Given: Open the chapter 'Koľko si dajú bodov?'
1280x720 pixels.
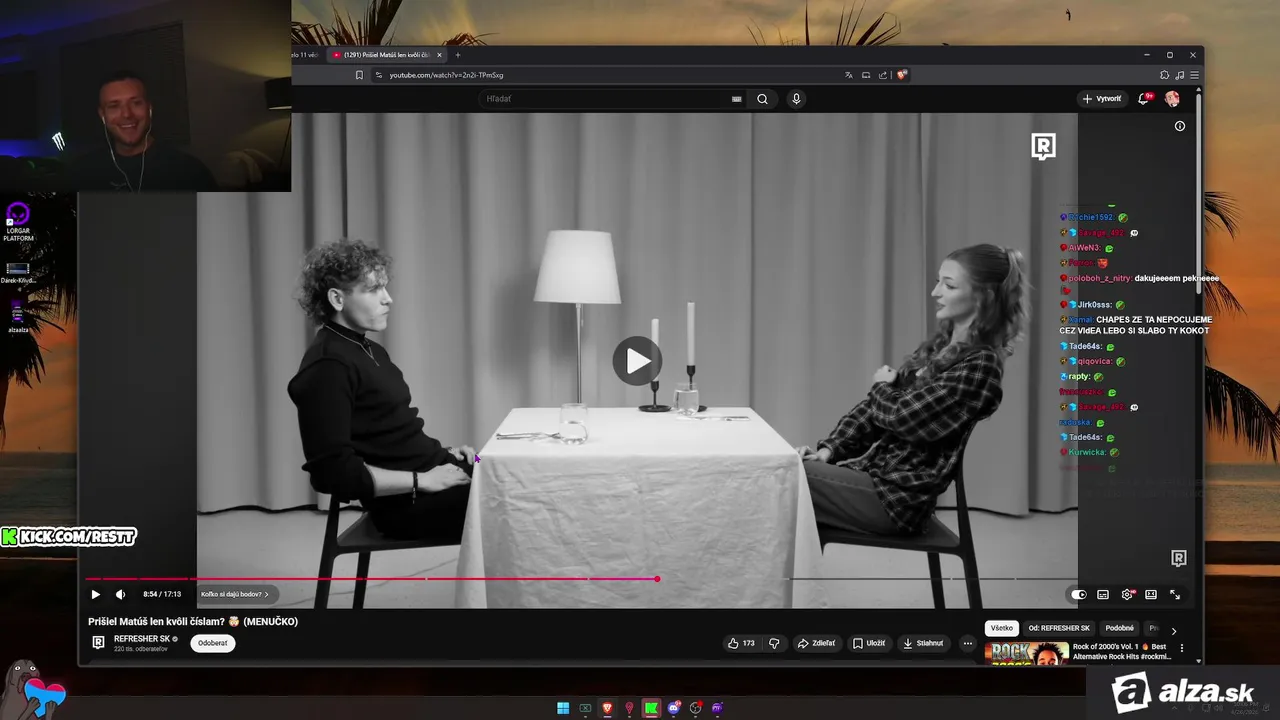Looking at the screenshot, I should tap(234, 594).
